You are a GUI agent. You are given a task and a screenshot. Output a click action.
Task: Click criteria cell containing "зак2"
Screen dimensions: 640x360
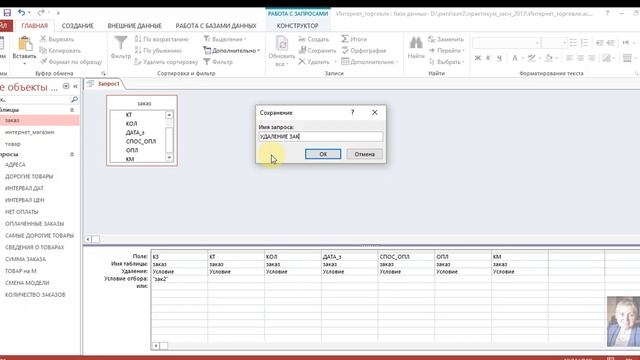pos(179,279)
